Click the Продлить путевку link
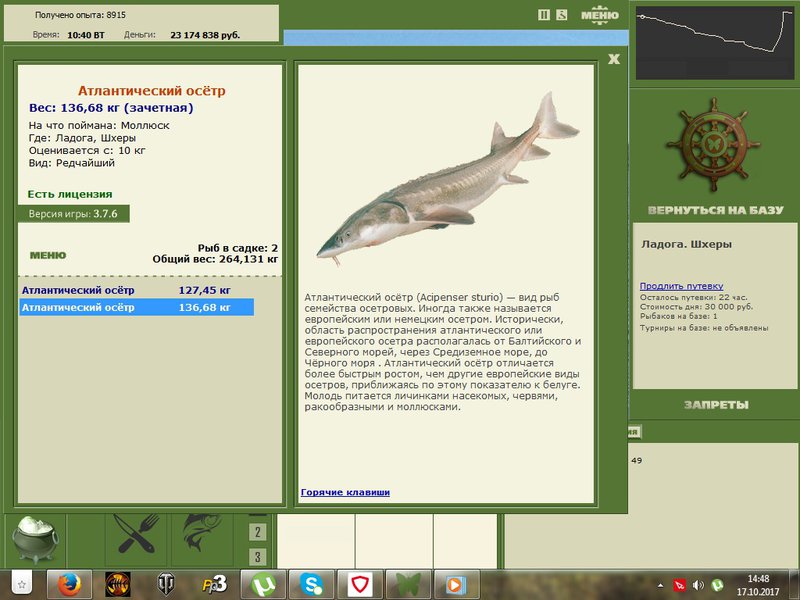Viewport: 800px width, 600px height. tap(681, 286)
